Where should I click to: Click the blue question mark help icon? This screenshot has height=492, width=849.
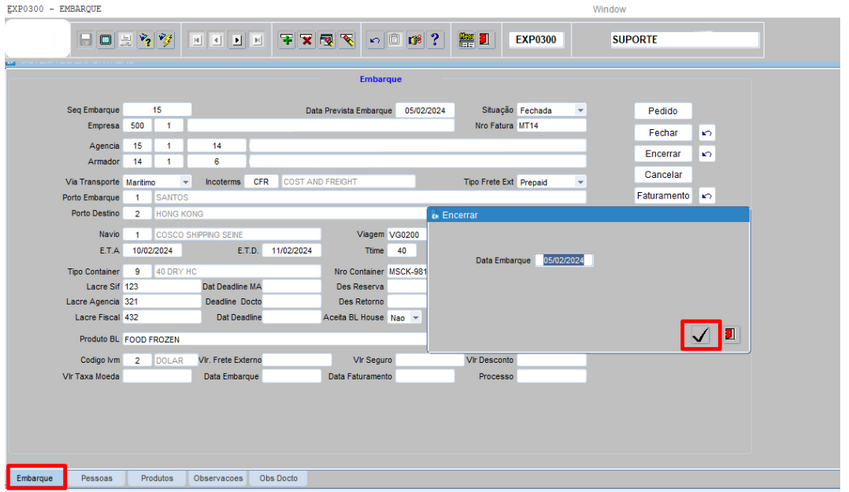pyautogui.click(x=436, y=40)
